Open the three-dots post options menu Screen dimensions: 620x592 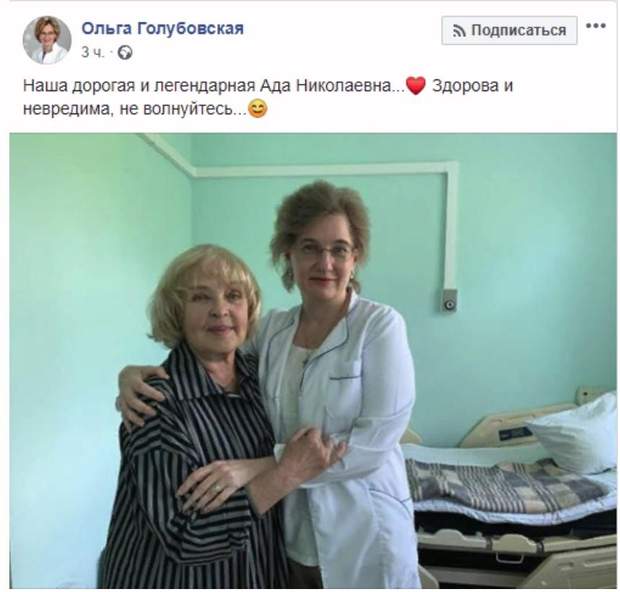point(596,26)
